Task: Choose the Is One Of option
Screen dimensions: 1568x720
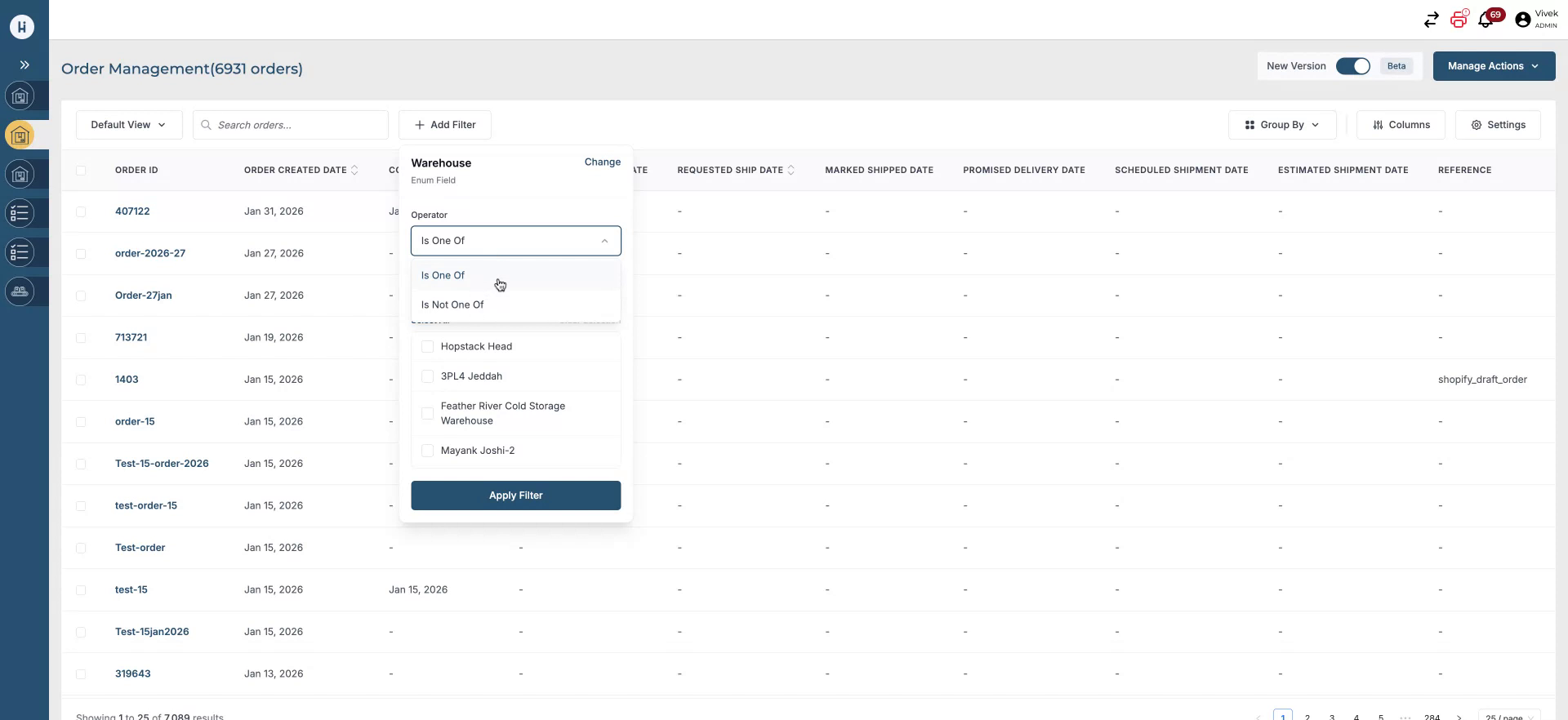Action: (443, 275)
